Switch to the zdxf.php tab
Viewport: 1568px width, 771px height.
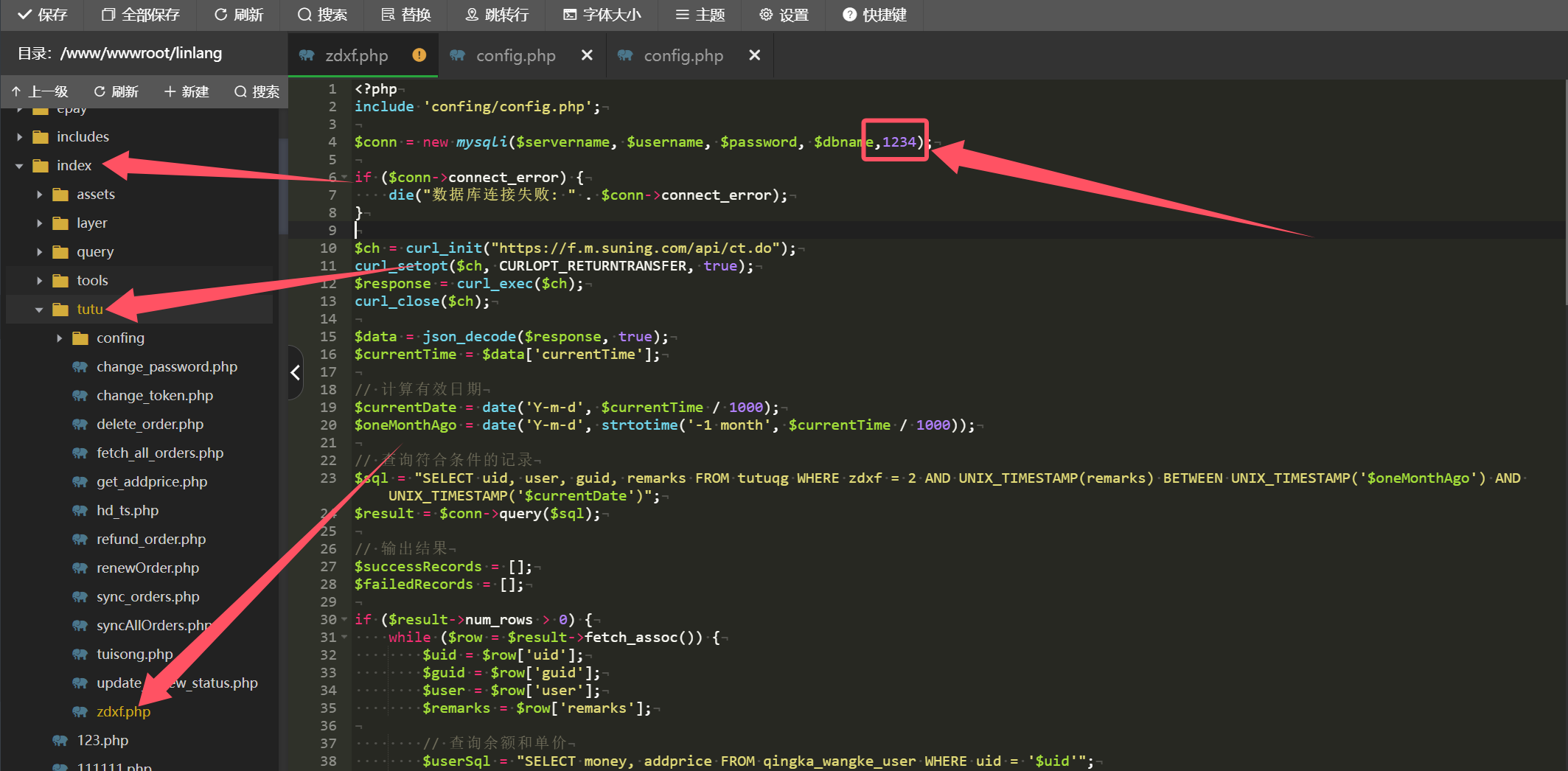pos(356,55)
